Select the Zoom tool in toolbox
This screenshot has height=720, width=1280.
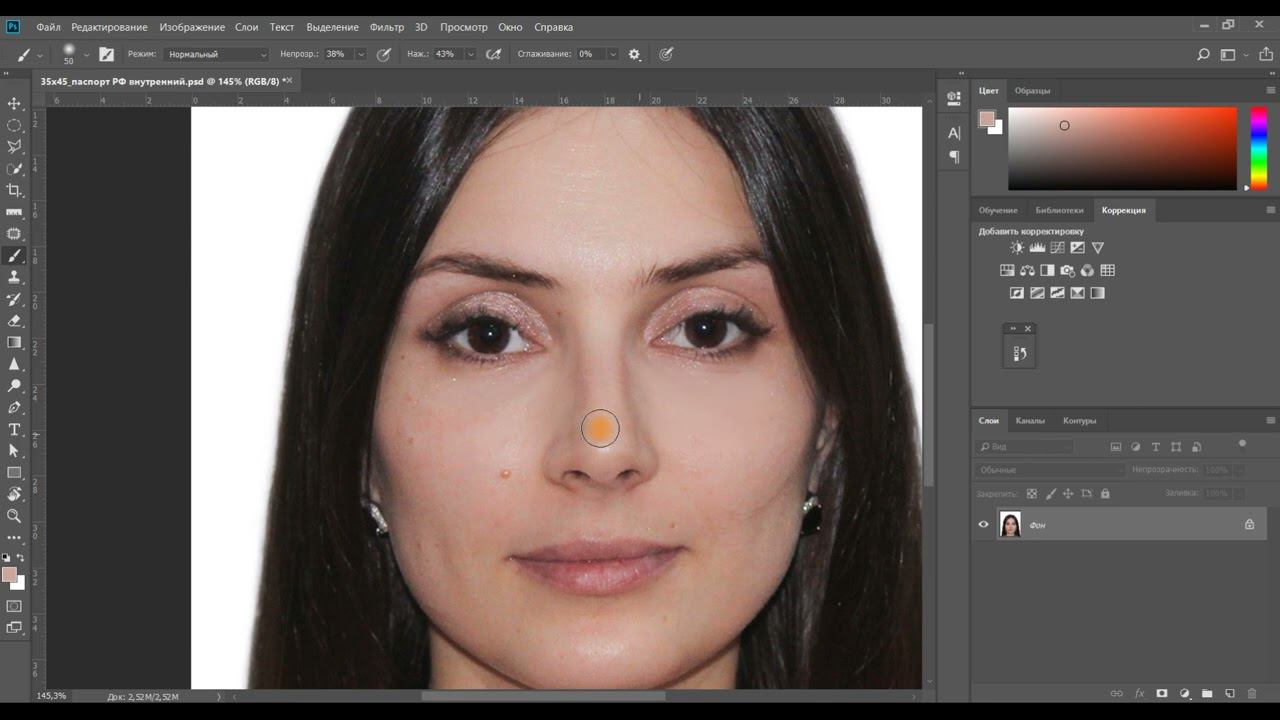14,516
